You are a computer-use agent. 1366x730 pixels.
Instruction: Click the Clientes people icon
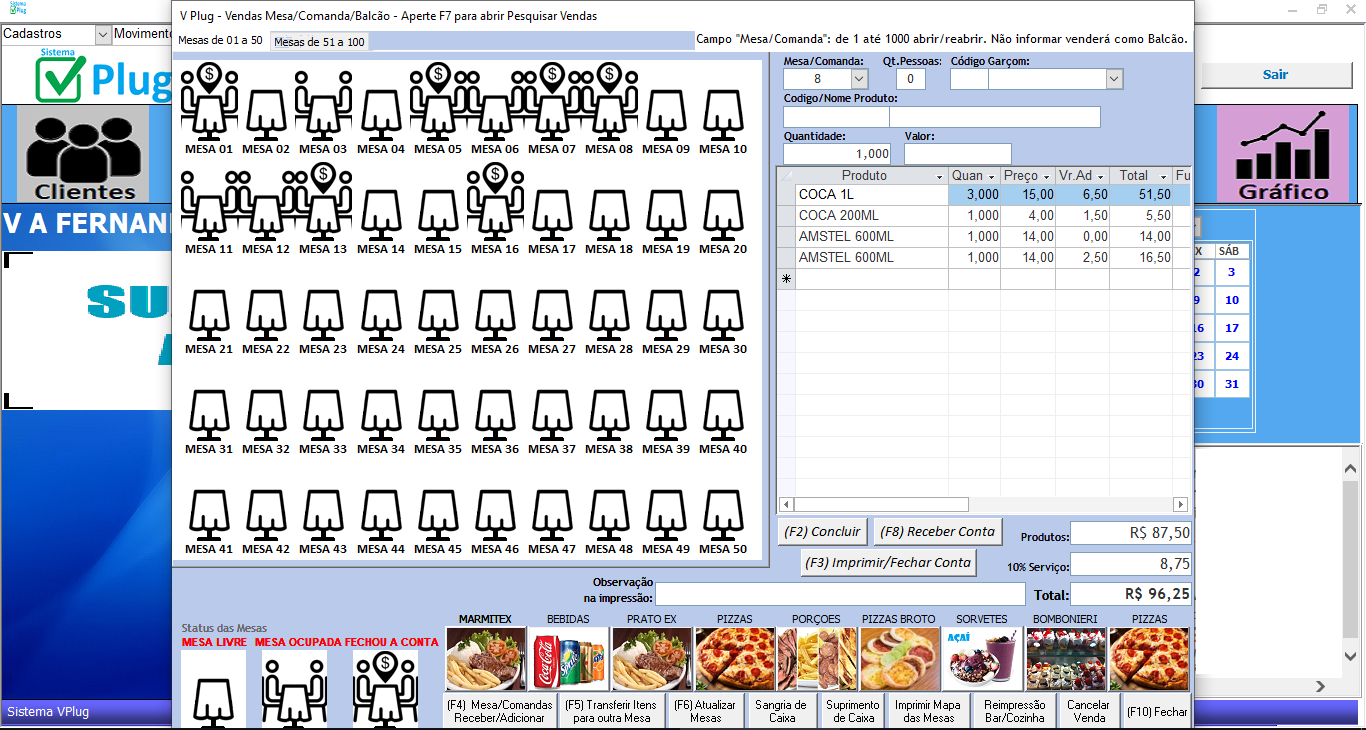coord(85,155)
